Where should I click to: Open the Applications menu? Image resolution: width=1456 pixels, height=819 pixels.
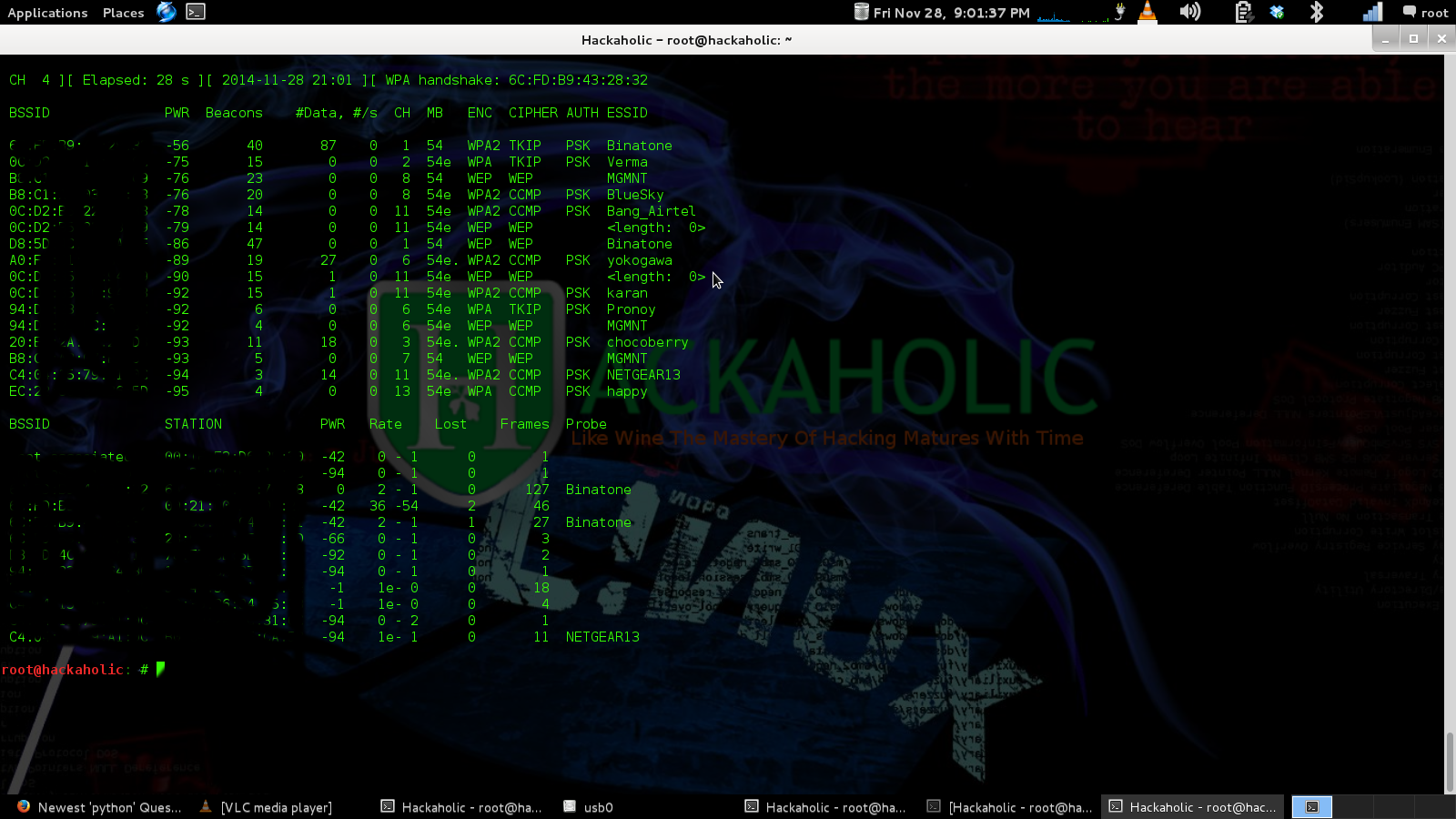(x=47, y=13)
